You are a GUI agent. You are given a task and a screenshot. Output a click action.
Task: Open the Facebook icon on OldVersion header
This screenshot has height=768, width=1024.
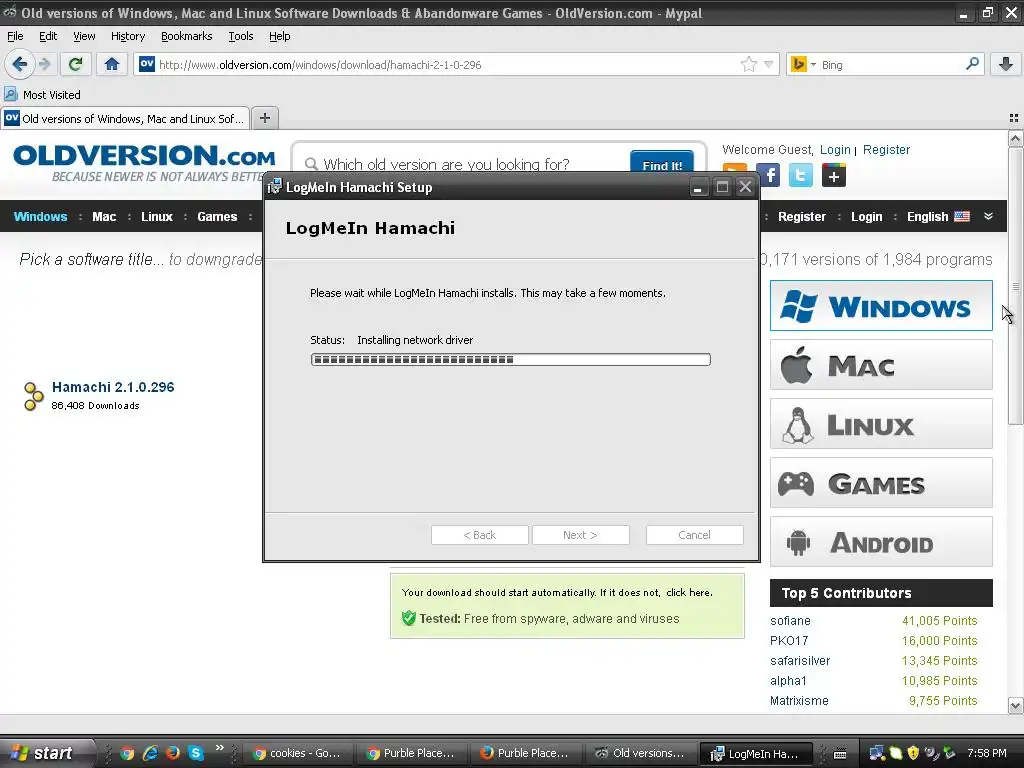click(769, 175)
